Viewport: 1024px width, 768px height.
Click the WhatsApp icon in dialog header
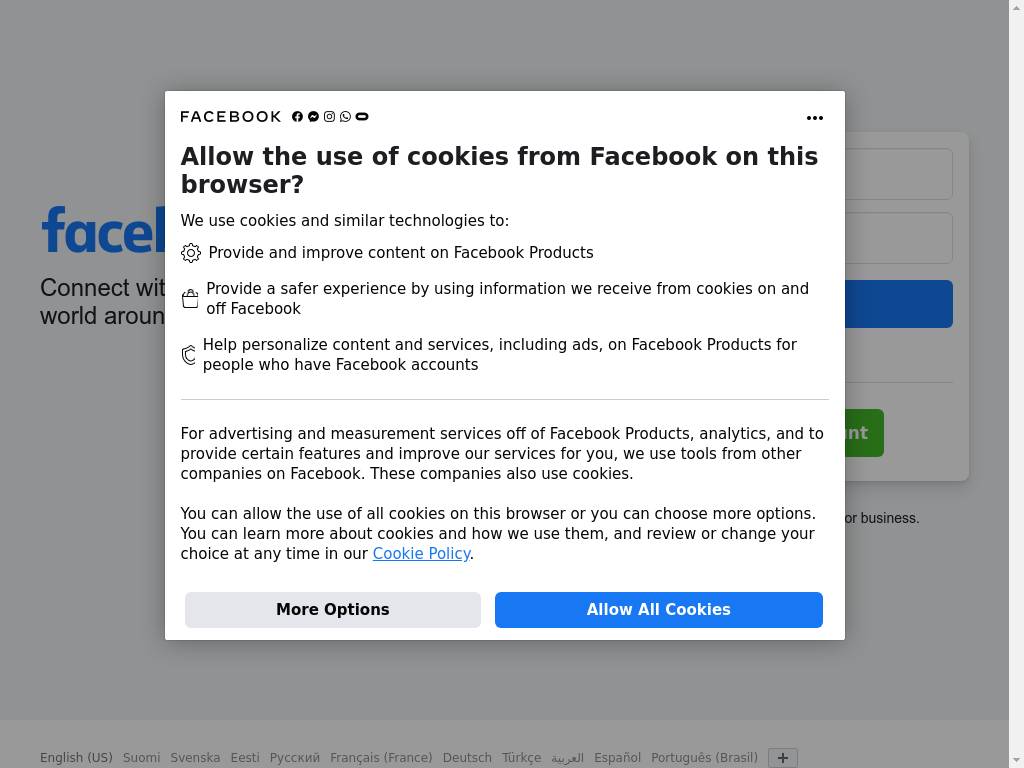(x=345, y=117)
